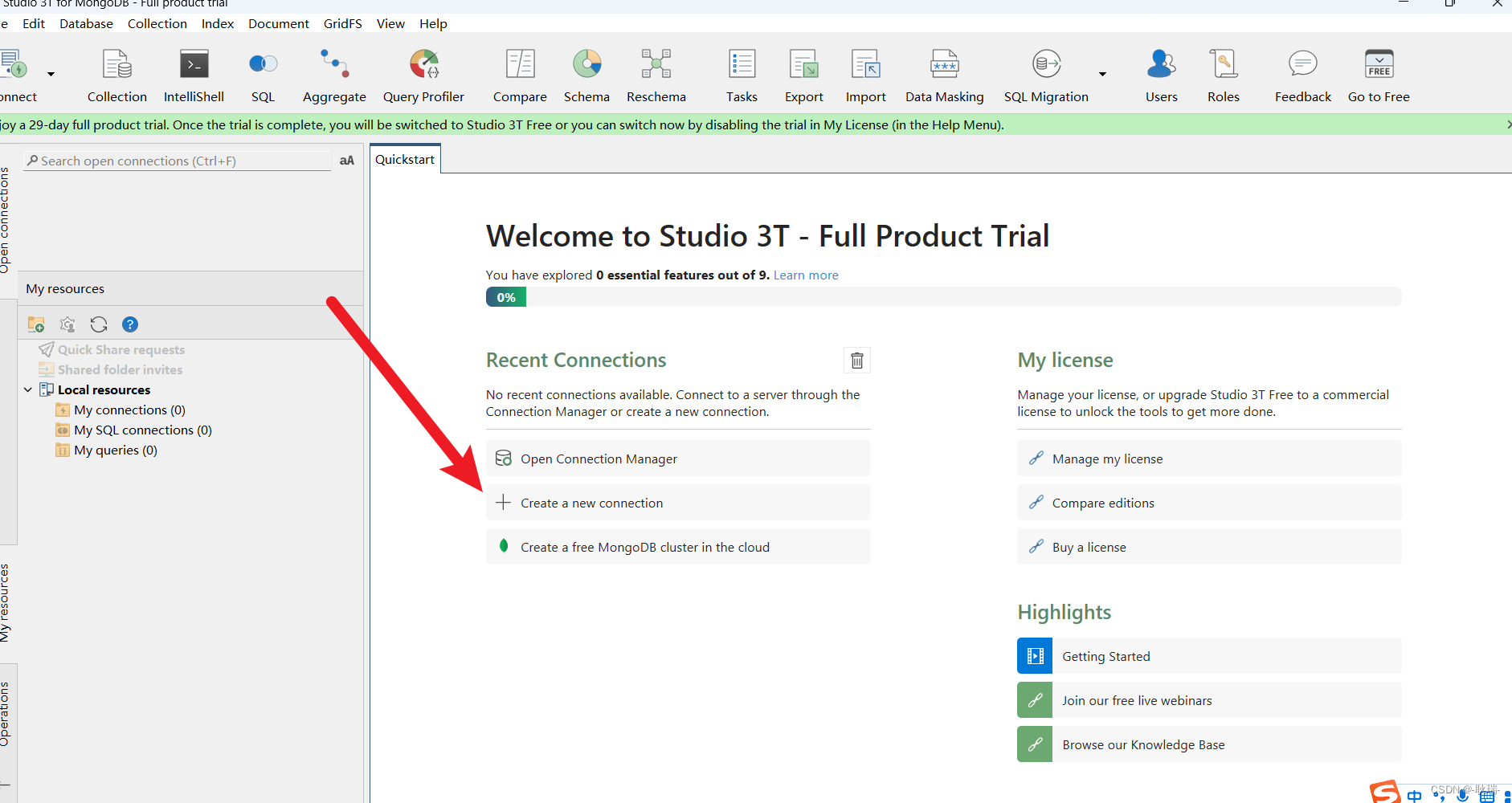Open the My resources side tab

pos(6,602)
